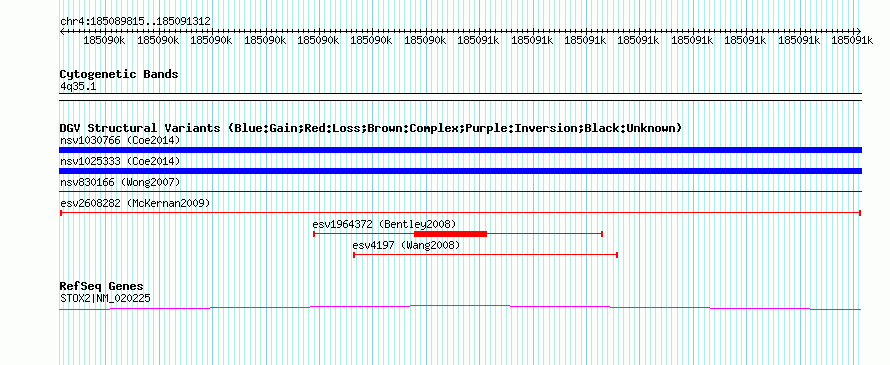Click the left arrow of the coordinate ruler

[x=62, y=31]
